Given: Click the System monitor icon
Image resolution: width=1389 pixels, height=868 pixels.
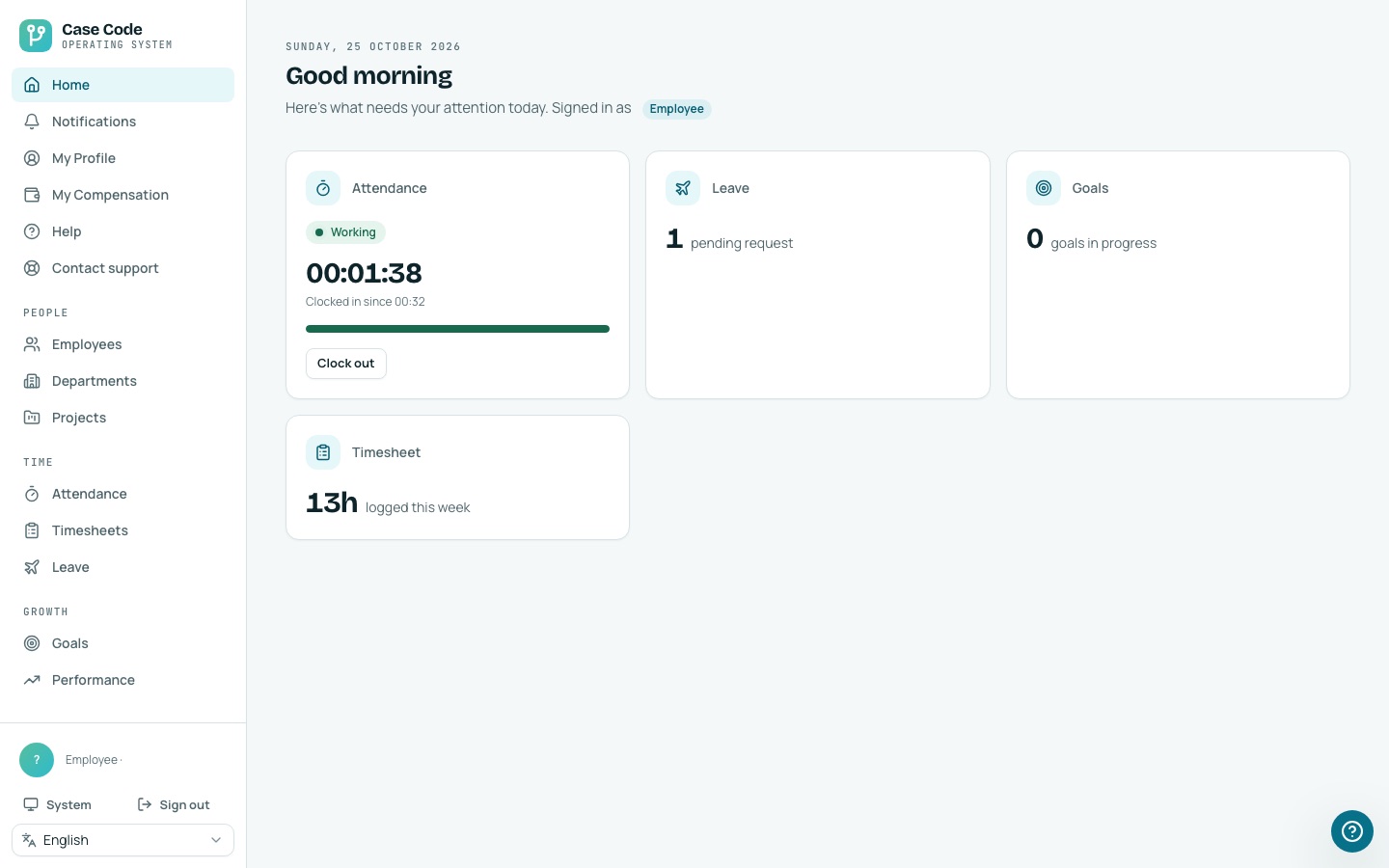Looking at the screenshot, I should click(31, 804).
